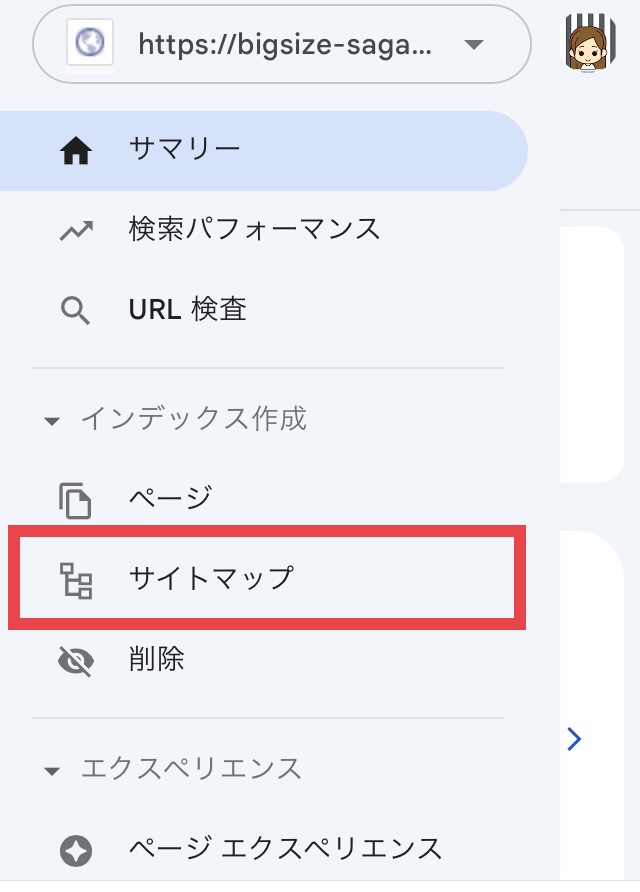Click the sitemap tree icon
Viewport: 640px width, 892px height.
point(76,581)
